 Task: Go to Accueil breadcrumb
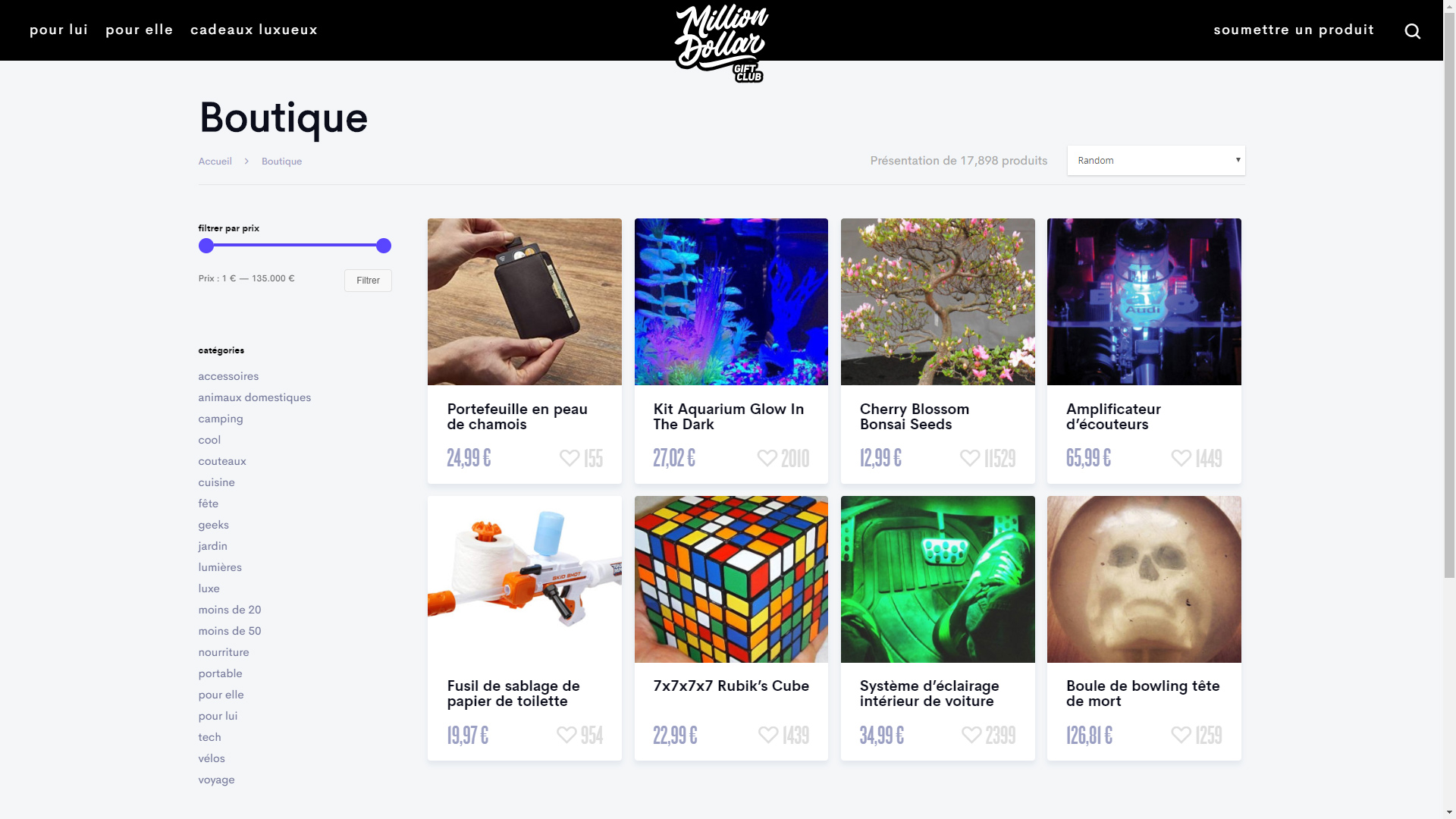click(x=215, y=162)
